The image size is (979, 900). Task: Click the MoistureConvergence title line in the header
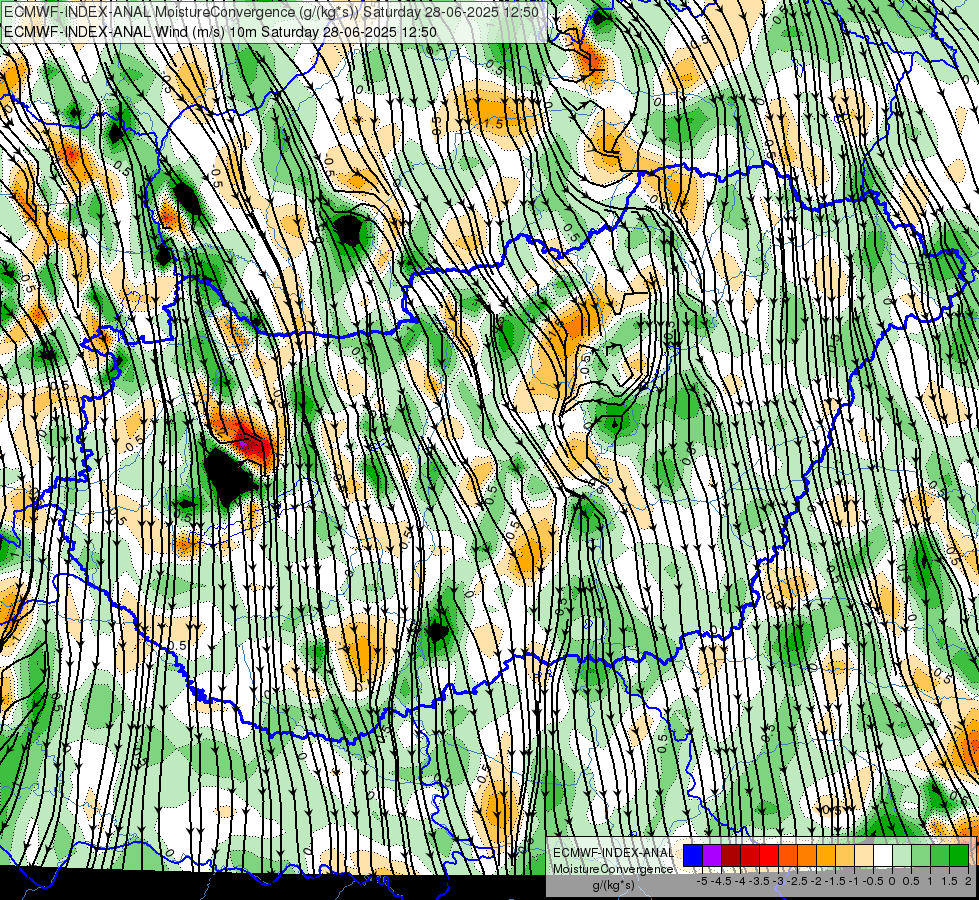coord(270,11)
